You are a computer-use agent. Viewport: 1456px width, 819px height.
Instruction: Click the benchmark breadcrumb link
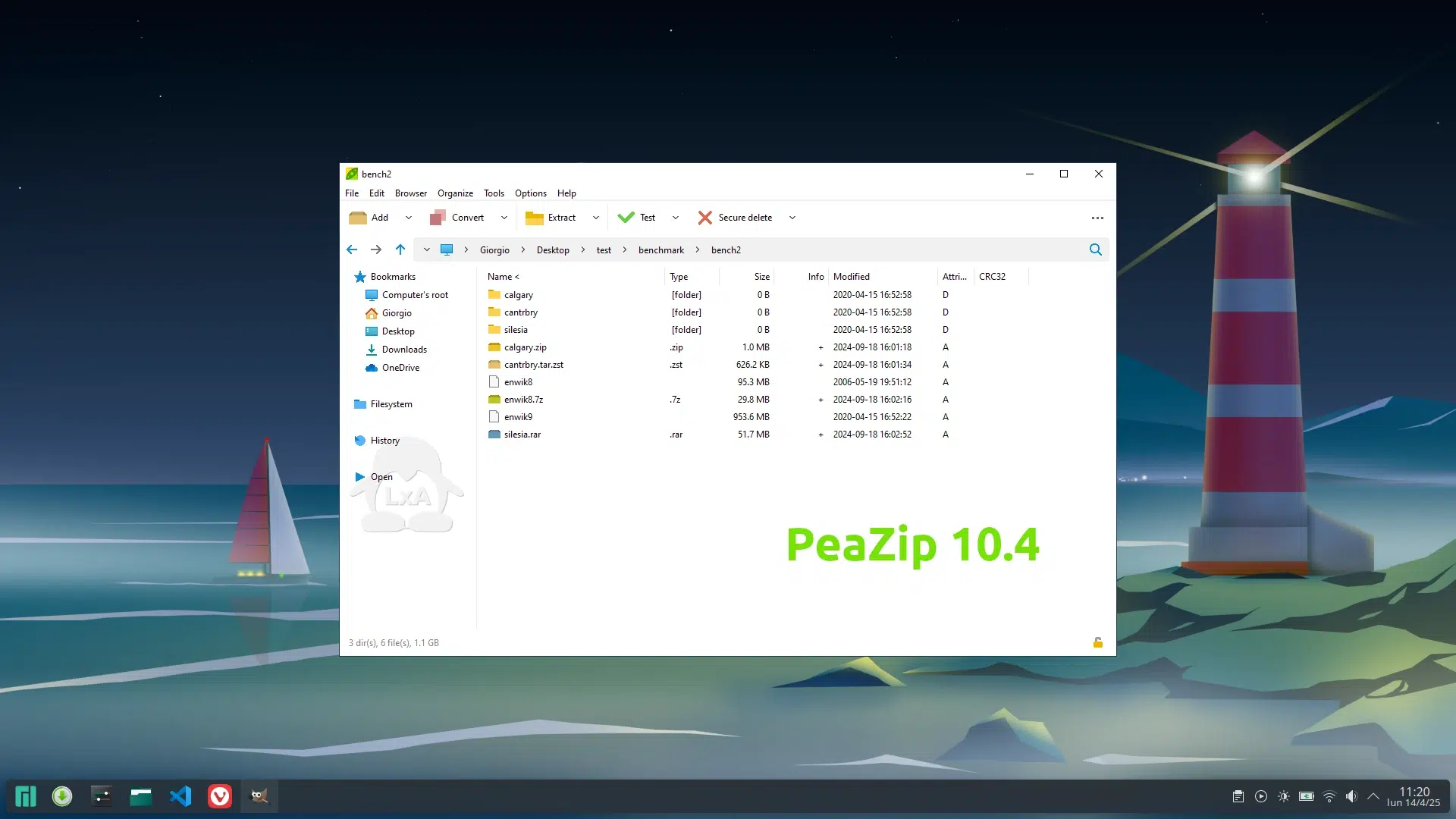coord(661,249)
